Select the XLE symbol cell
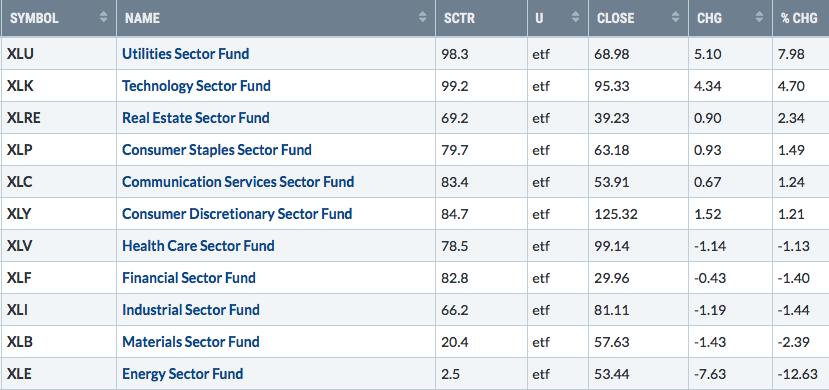 59,374
